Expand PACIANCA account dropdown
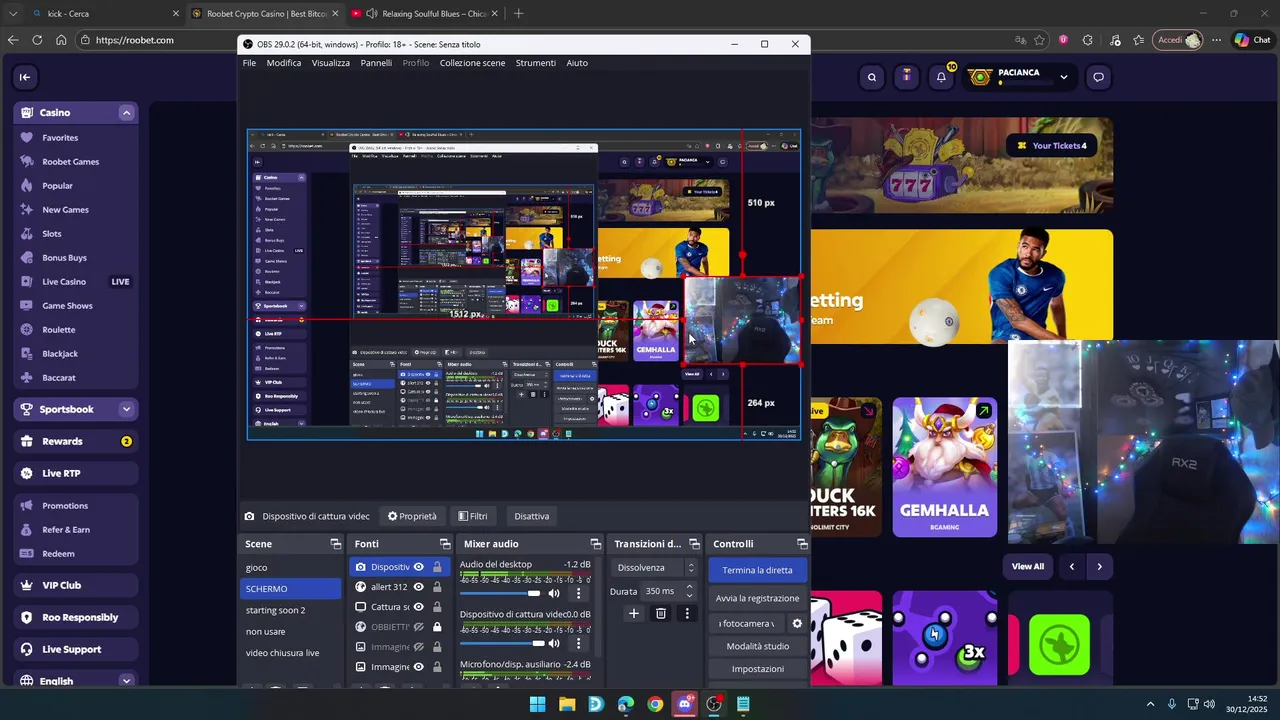This screenshot has width=1280, height=720. [x=1063, y=77]
